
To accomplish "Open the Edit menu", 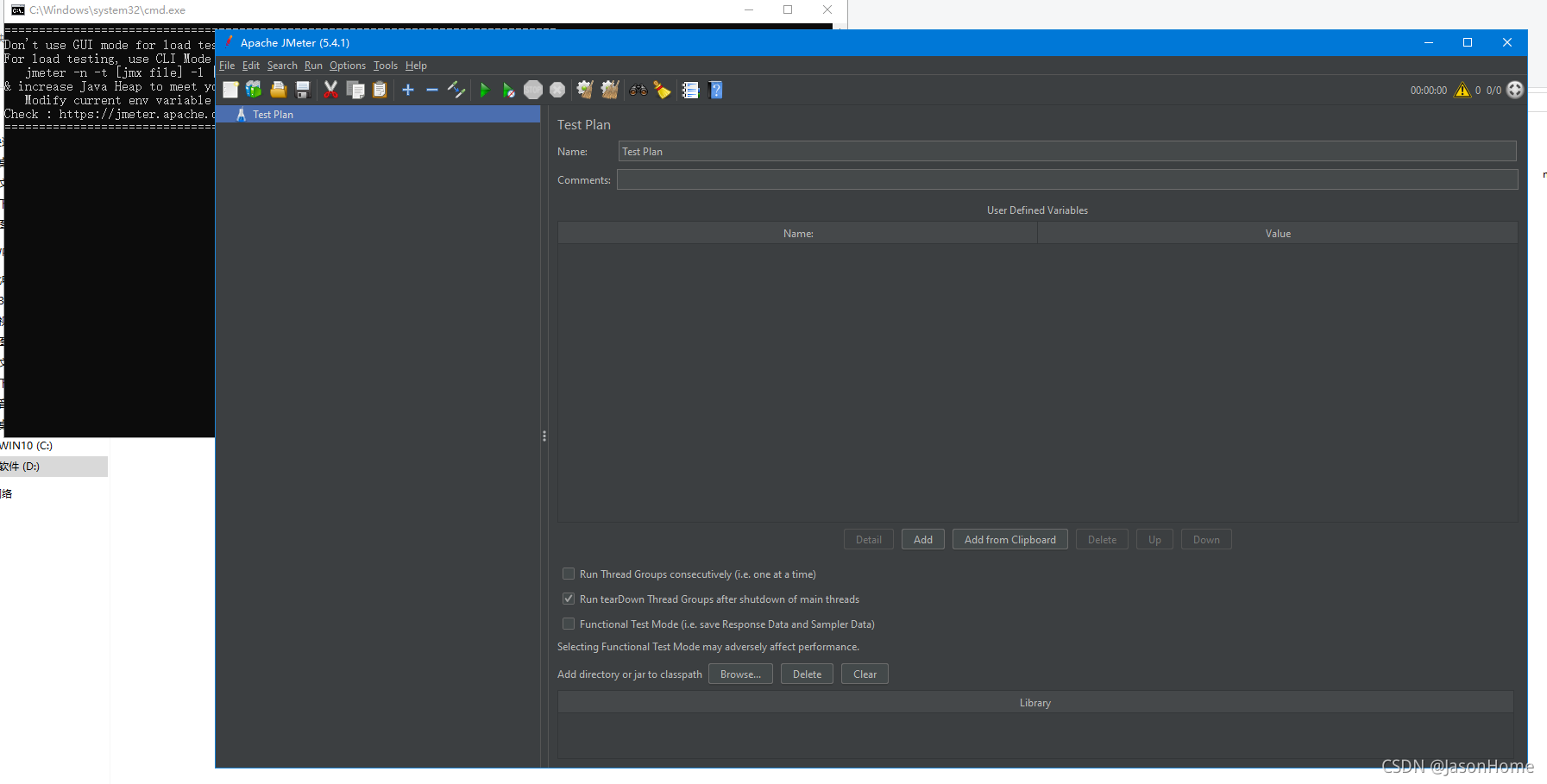I will coord(251,66).
